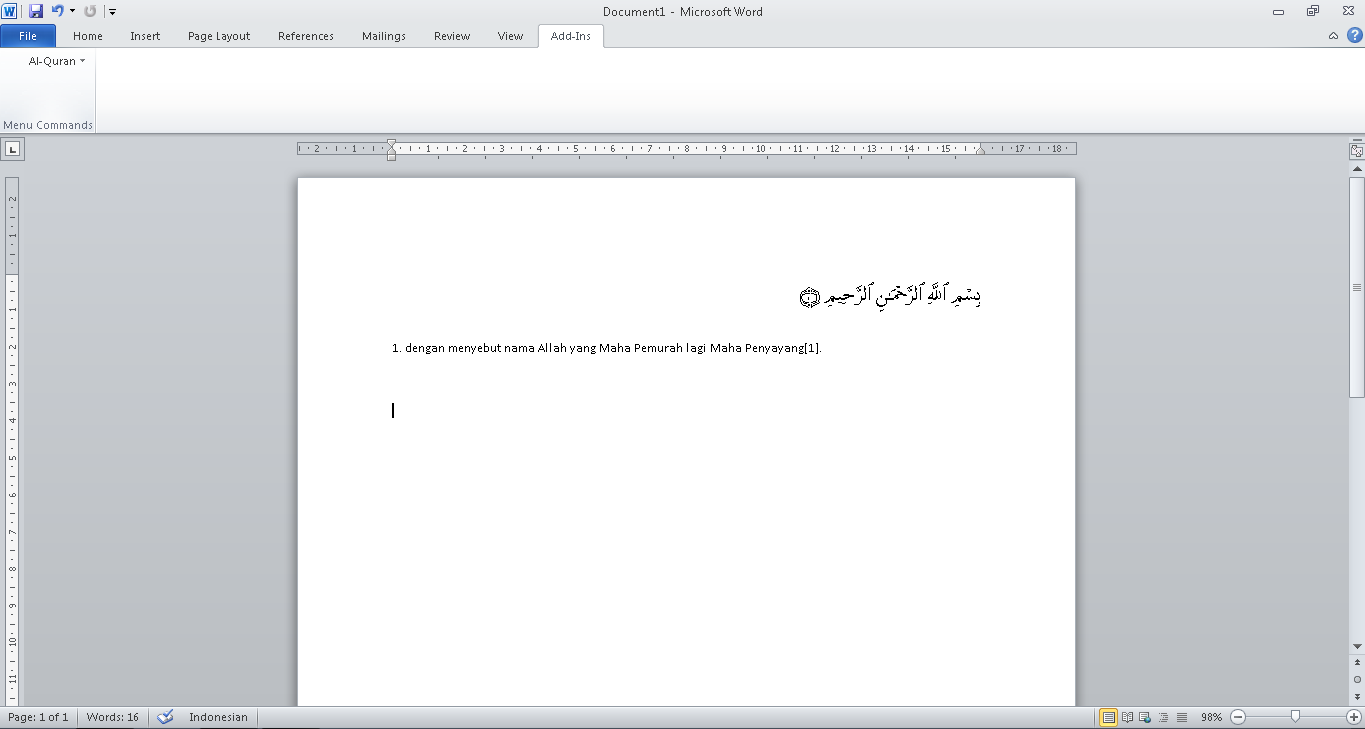
Task: Click the 'Page: 1 of 1' status indicator
Action: tap(38, 717)
